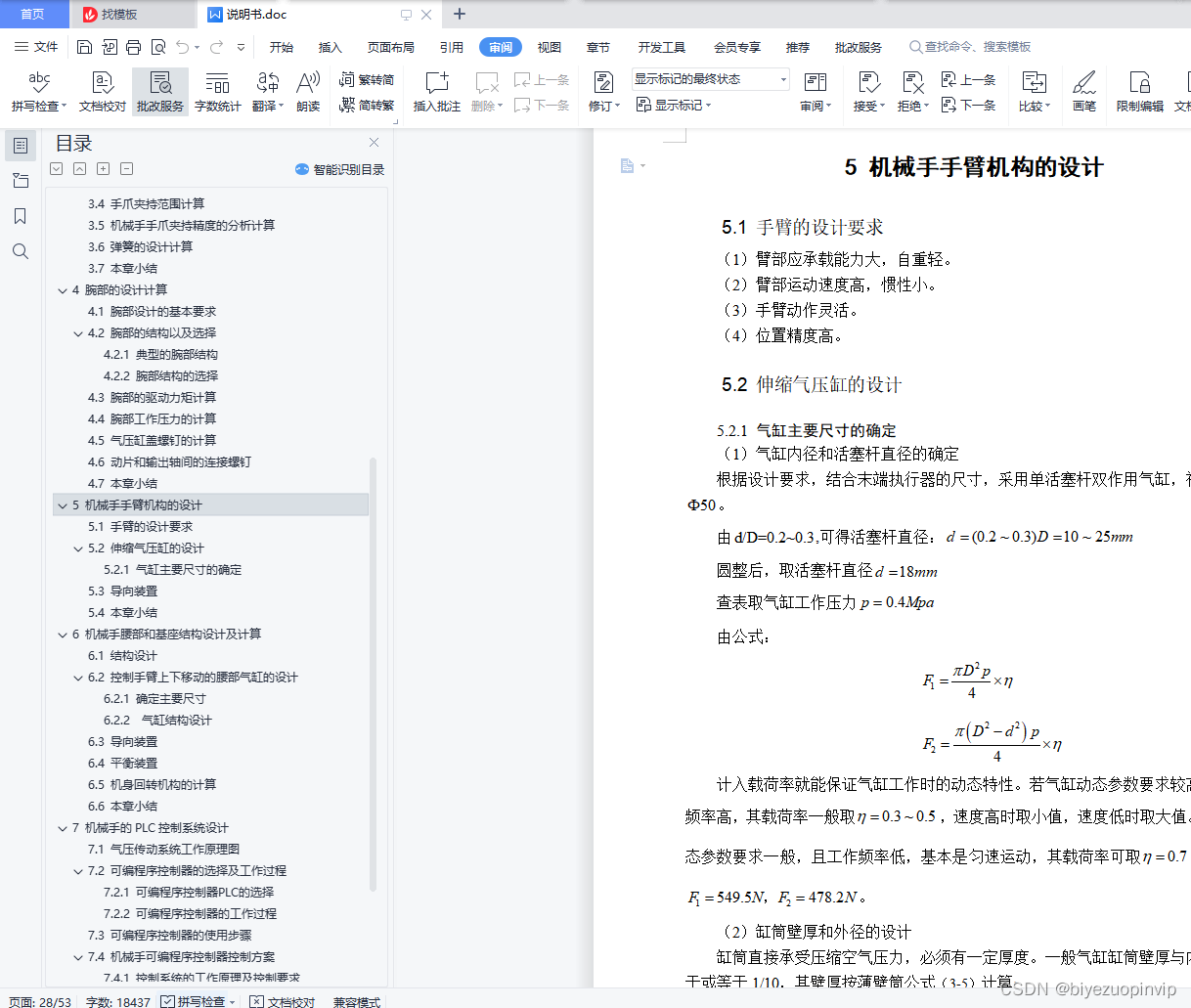This screenshot has width=1191, height=1008.
Task: Open 限制编辑 restrict editing
Action: [x=1140, y=92]
